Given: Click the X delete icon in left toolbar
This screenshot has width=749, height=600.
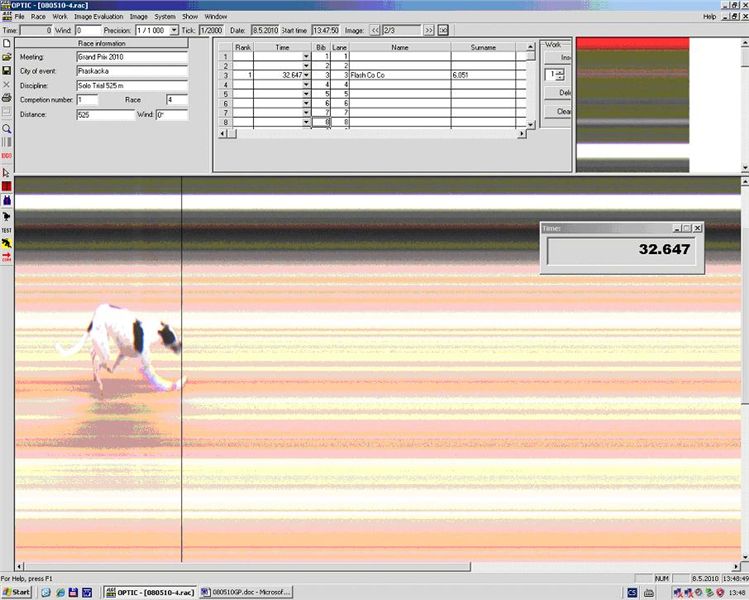Looking at the screenshot, I should pos(7,85).
